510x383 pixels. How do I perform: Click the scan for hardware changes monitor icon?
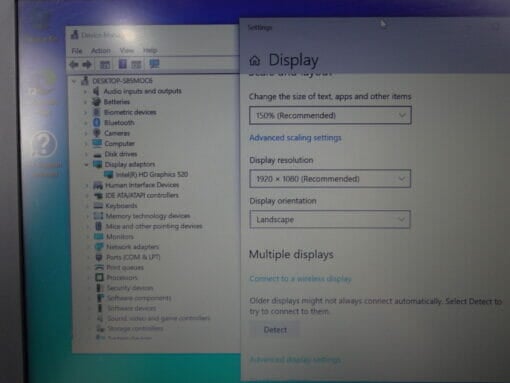point(154,64)
